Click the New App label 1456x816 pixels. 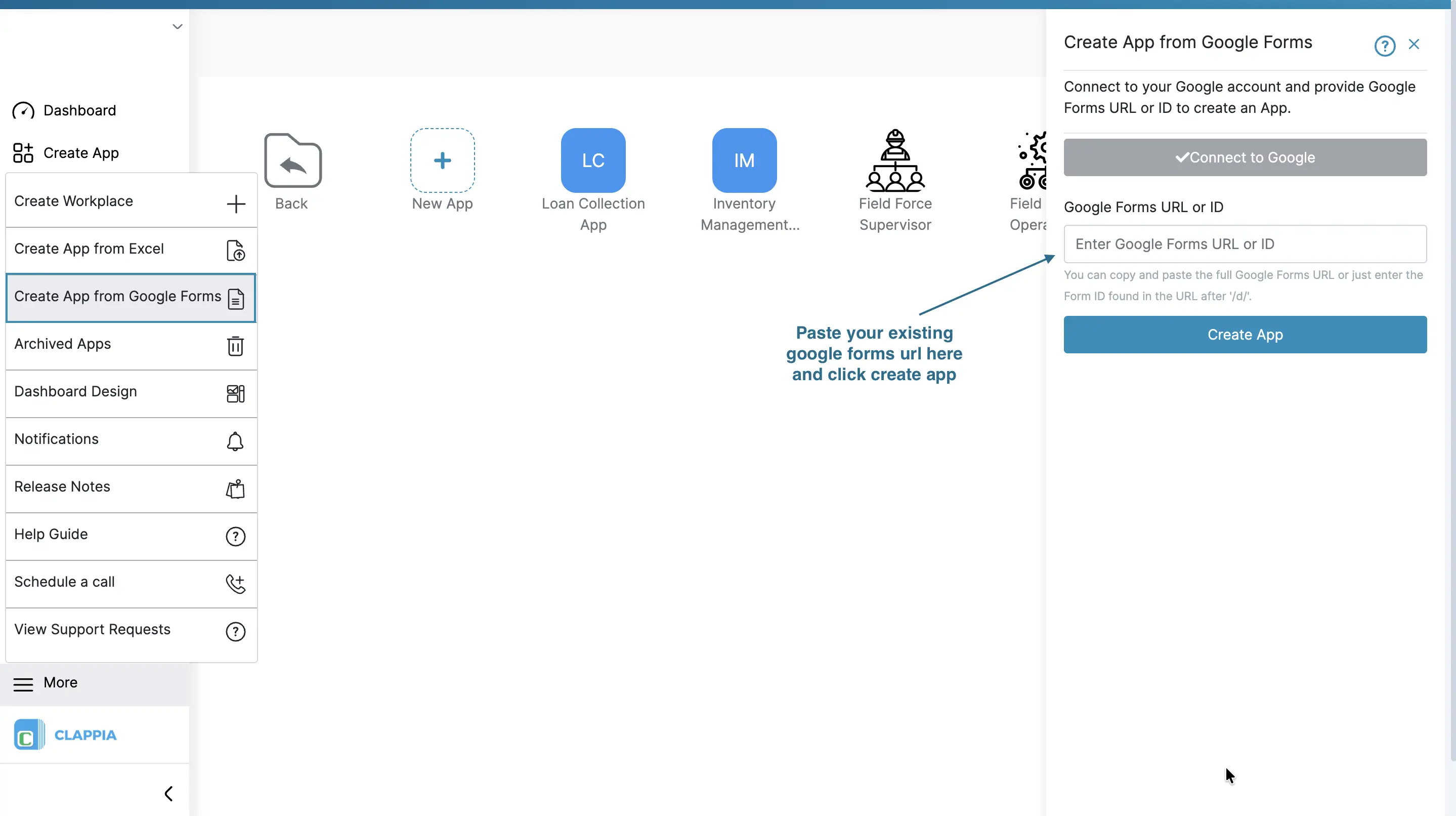tap(443, 203)
